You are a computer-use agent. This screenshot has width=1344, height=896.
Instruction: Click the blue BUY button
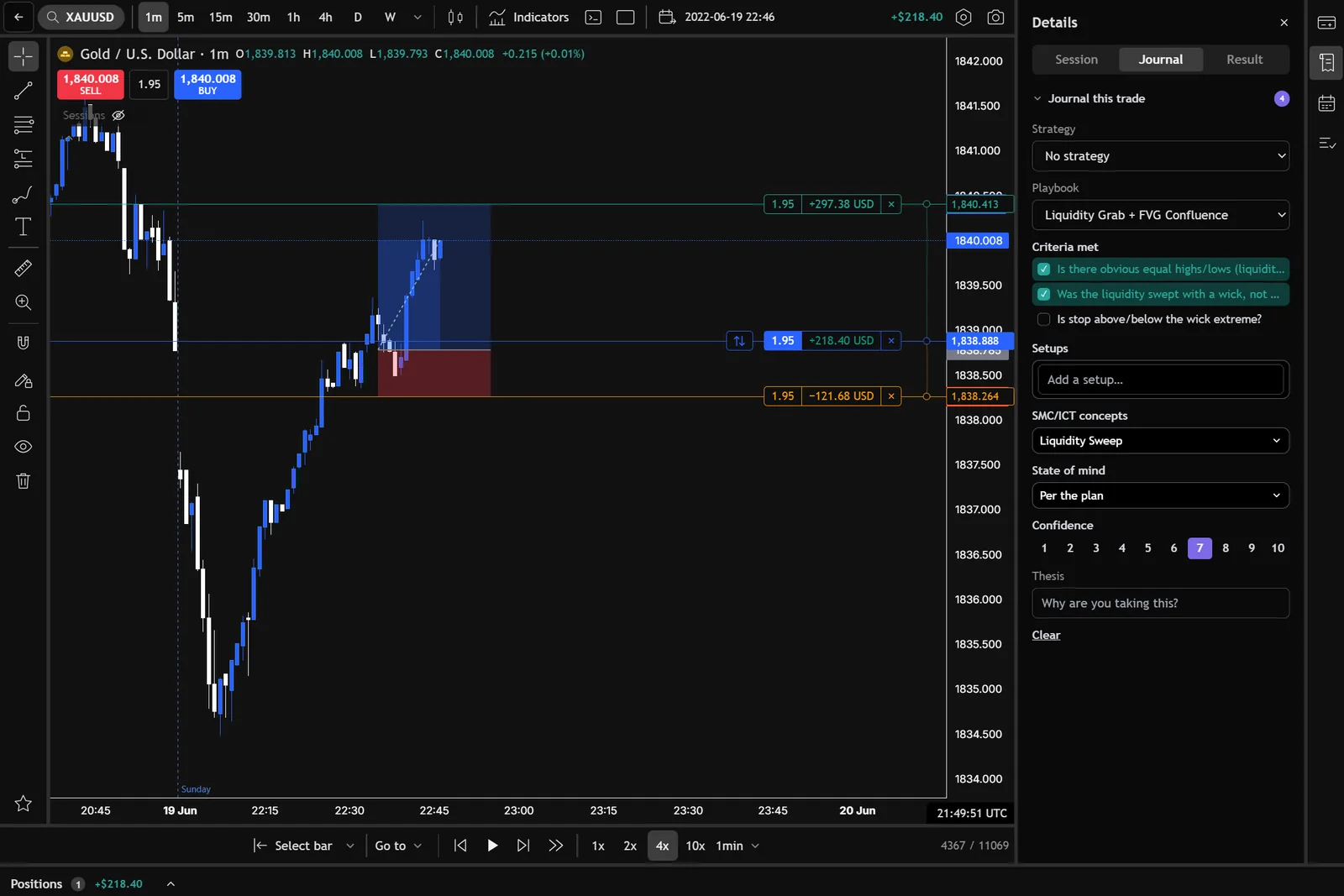207,84
